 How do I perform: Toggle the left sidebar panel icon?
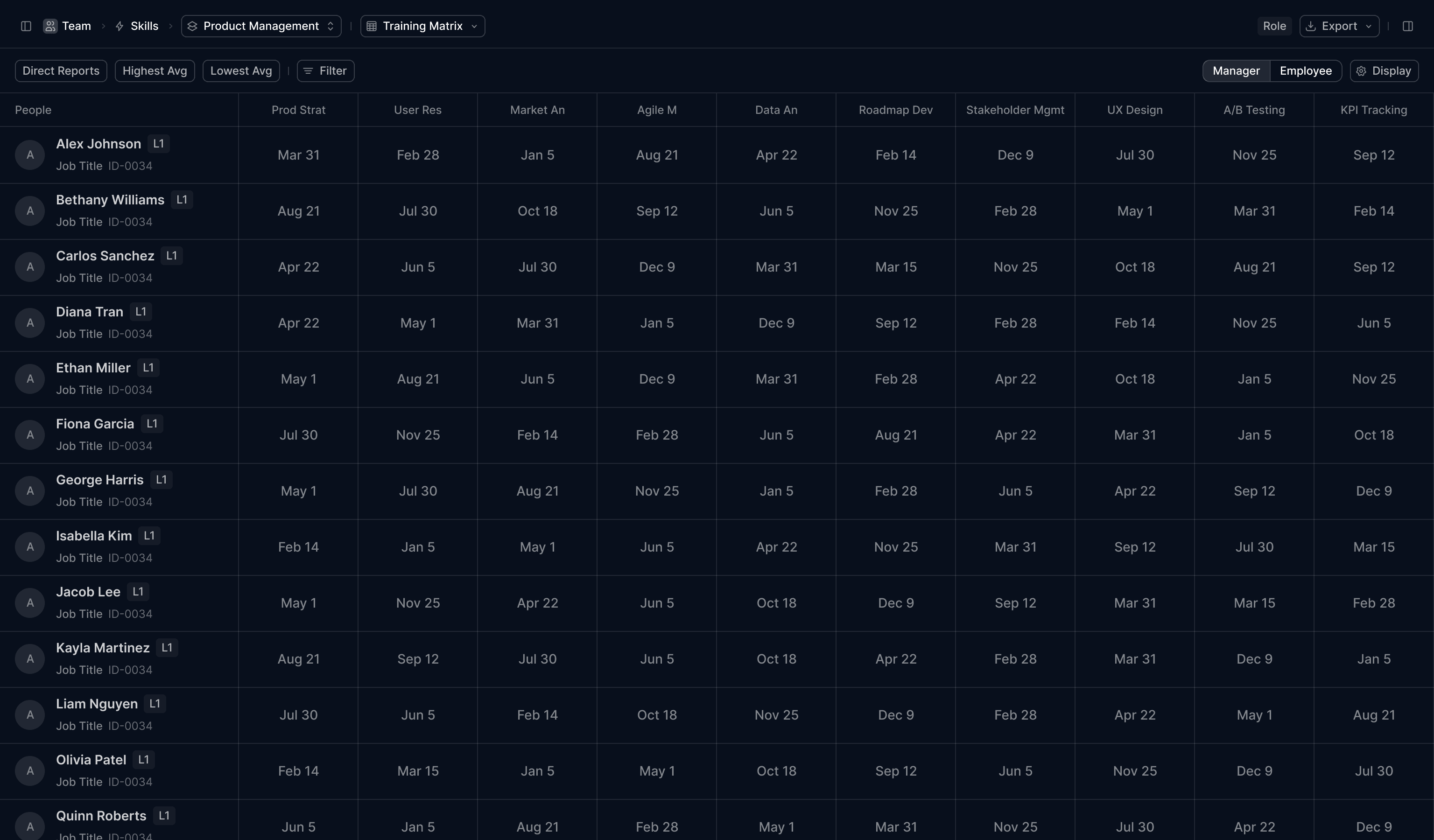coord(26,26)
